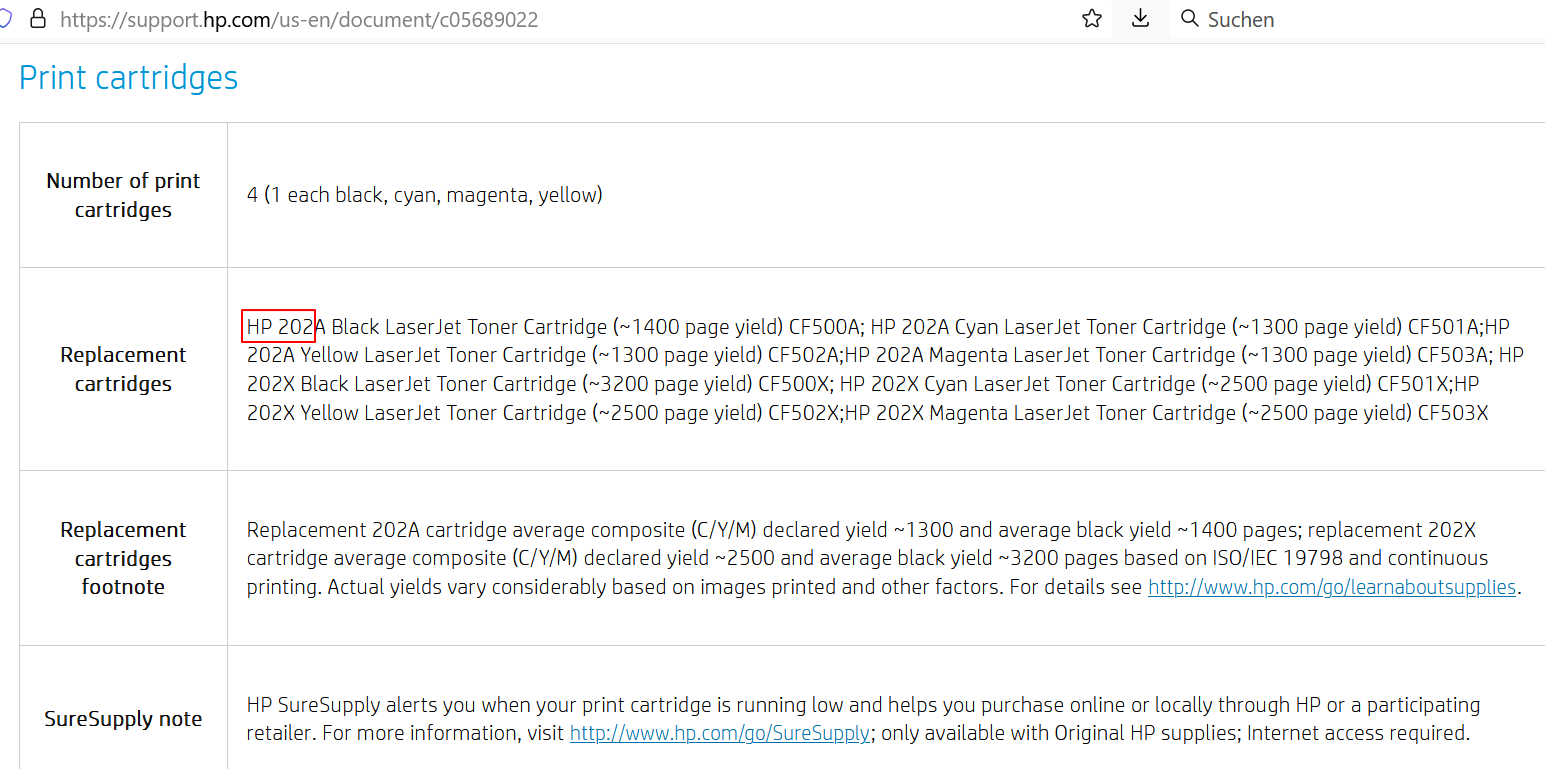Image resolution: width=1545 pixels, height=769 pixels.
Task: Click the magnifier icon beside Suchen
Action: [x=1189, y=19]
